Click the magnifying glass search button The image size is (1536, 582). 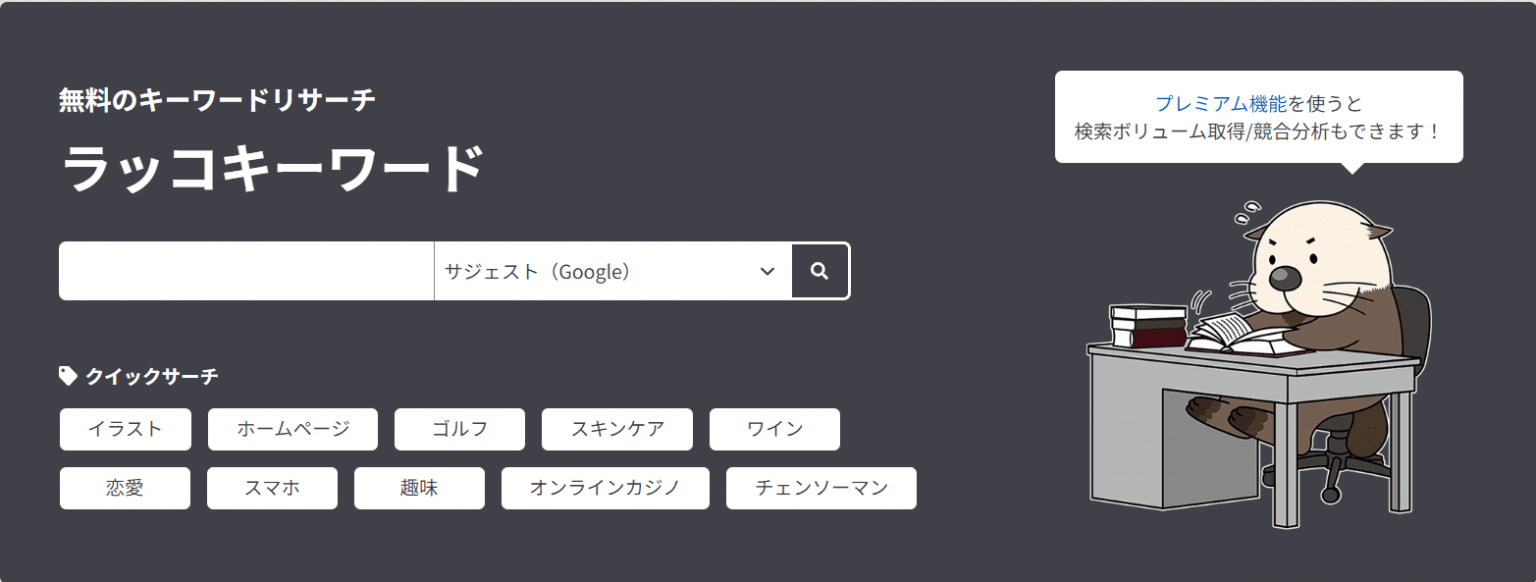pos(820,271)
